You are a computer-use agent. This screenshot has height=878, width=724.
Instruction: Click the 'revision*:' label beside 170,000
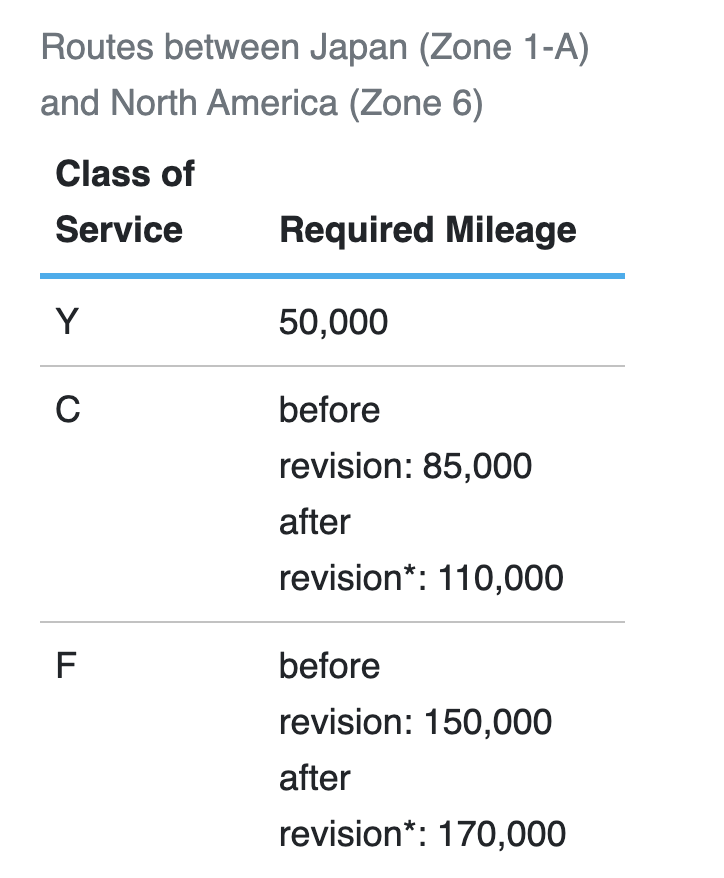[349, 834]
